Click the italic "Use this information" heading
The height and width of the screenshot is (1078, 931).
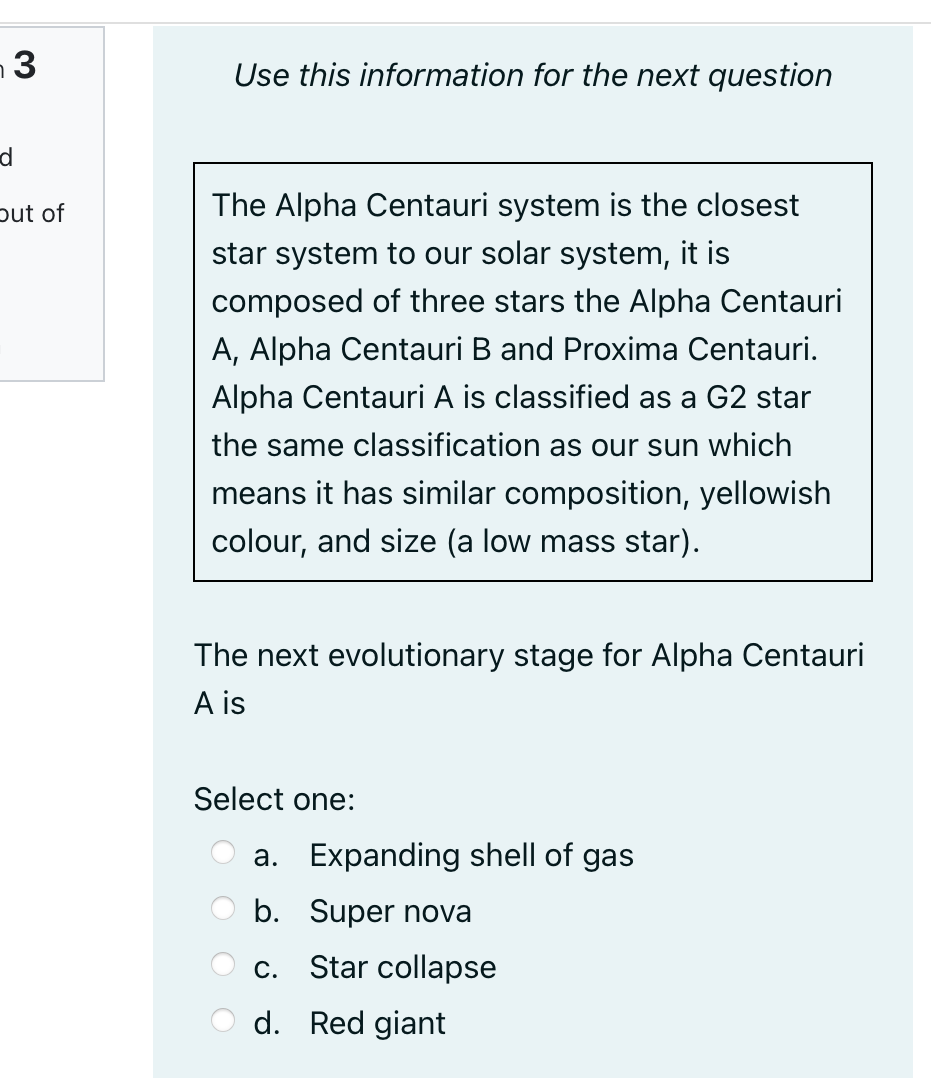[532, 75]
